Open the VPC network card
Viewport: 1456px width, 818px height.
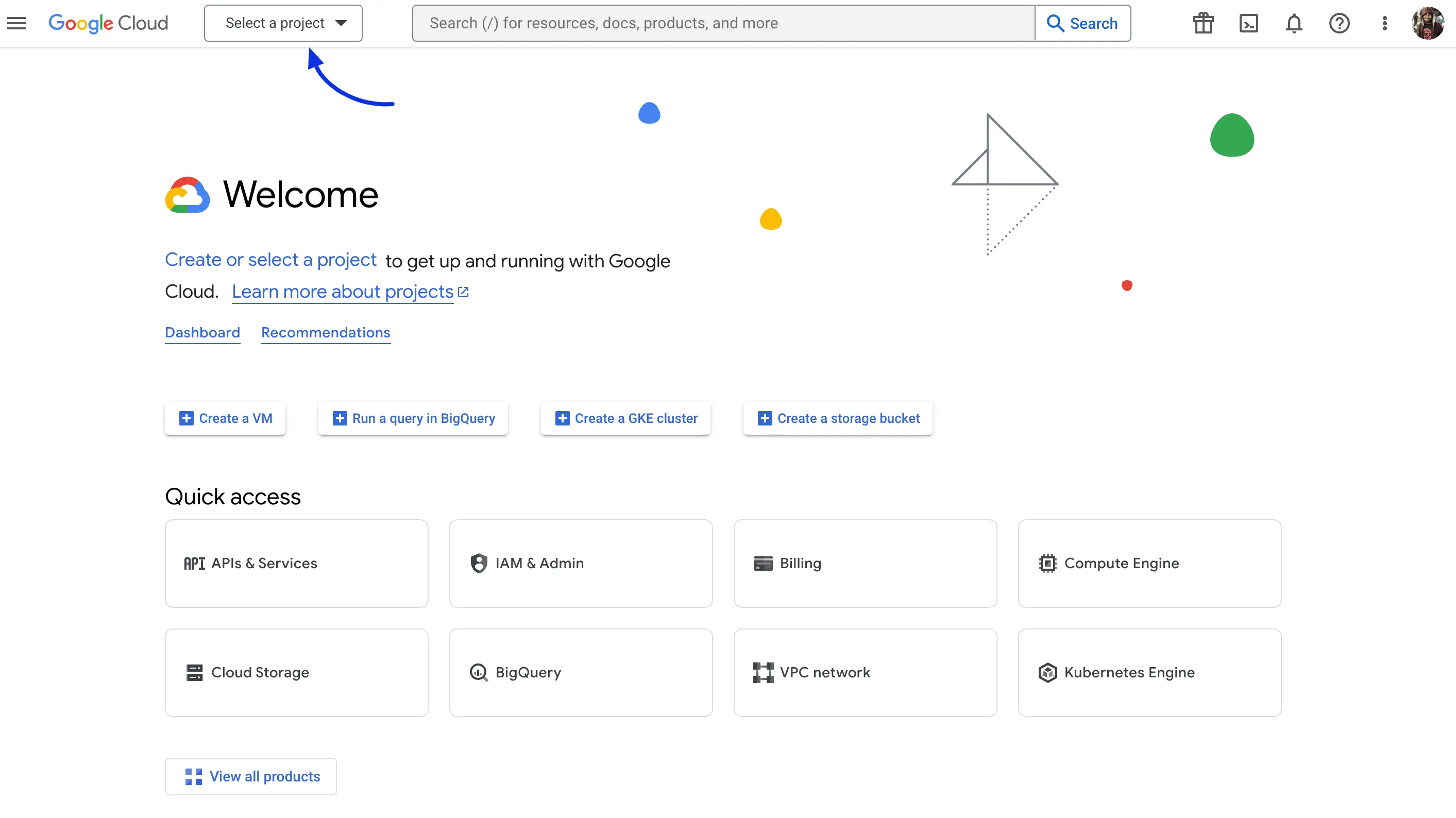click(866, 673)
